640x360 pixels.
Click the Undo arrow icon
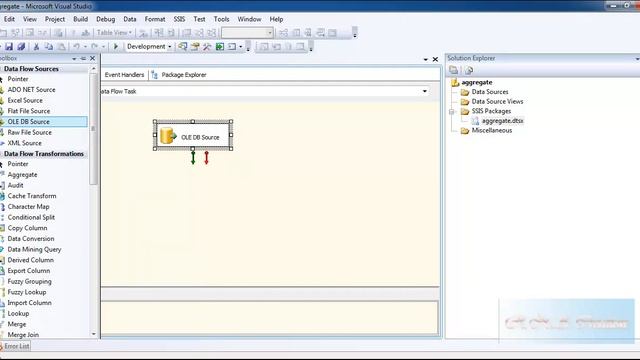pyautogui.click(x=76, y=47)
